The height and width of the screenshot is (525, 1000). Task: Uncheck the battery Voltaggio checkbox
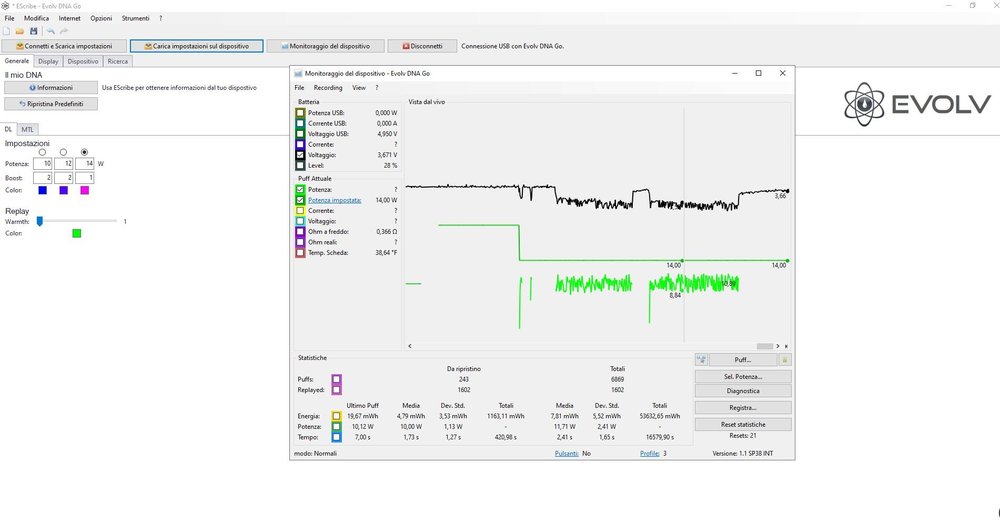click(x=300, y=155)
